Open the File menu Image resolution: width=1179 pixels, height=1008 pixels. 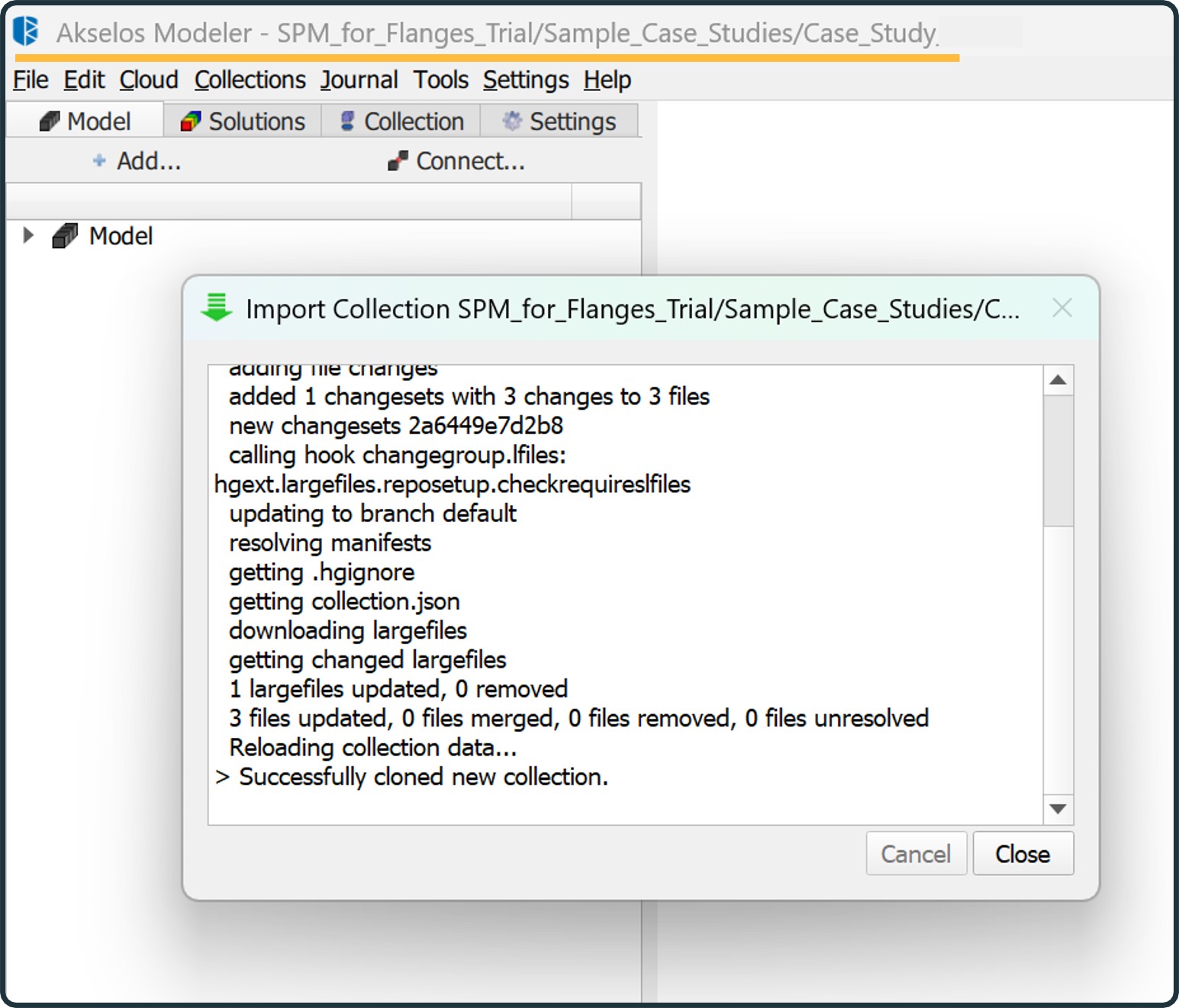[31, 79]
